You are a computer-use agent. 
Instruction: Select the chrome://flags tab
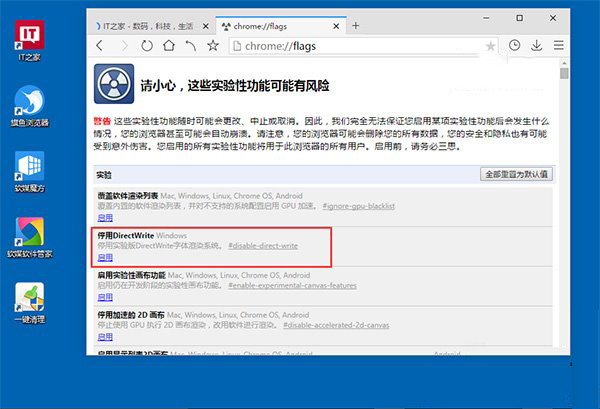point(281,26)
